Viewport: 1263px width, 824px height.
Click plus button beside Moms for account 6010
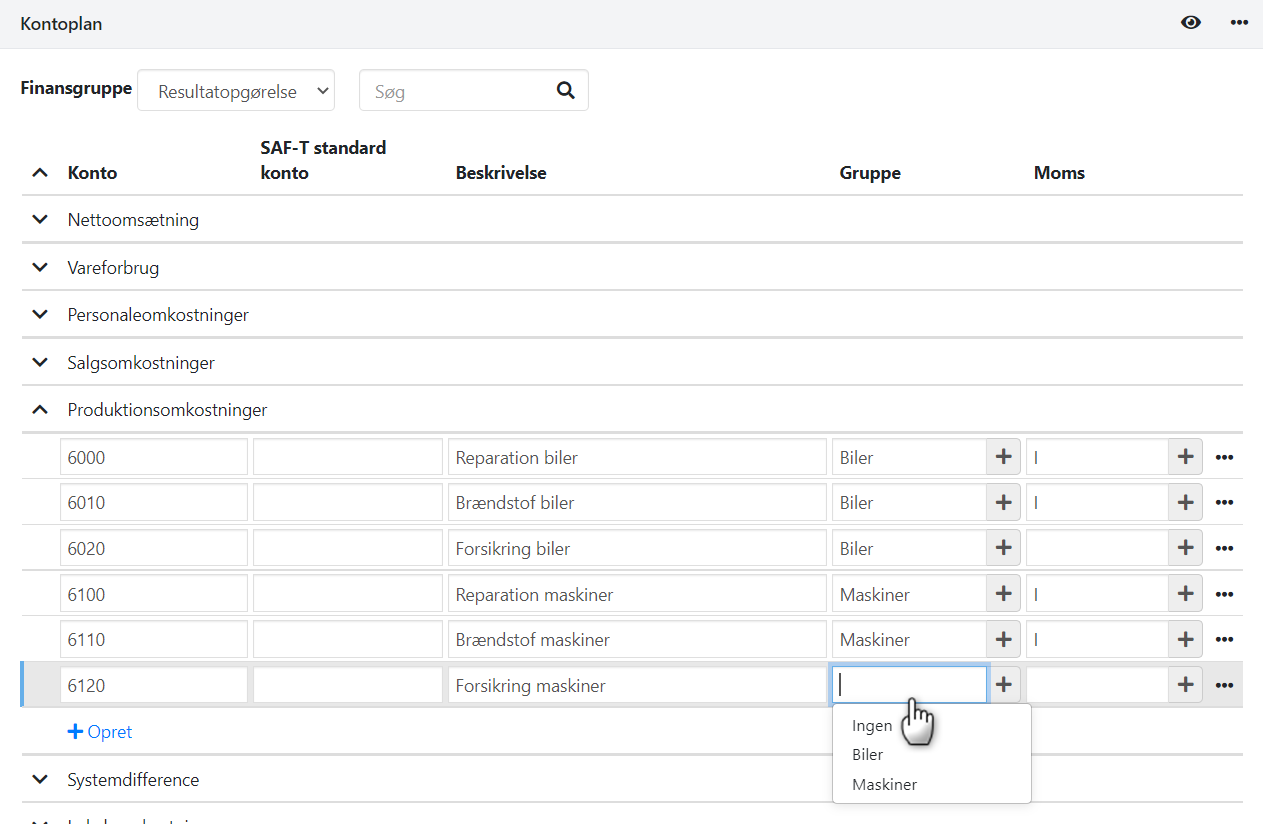point(1185,503)
